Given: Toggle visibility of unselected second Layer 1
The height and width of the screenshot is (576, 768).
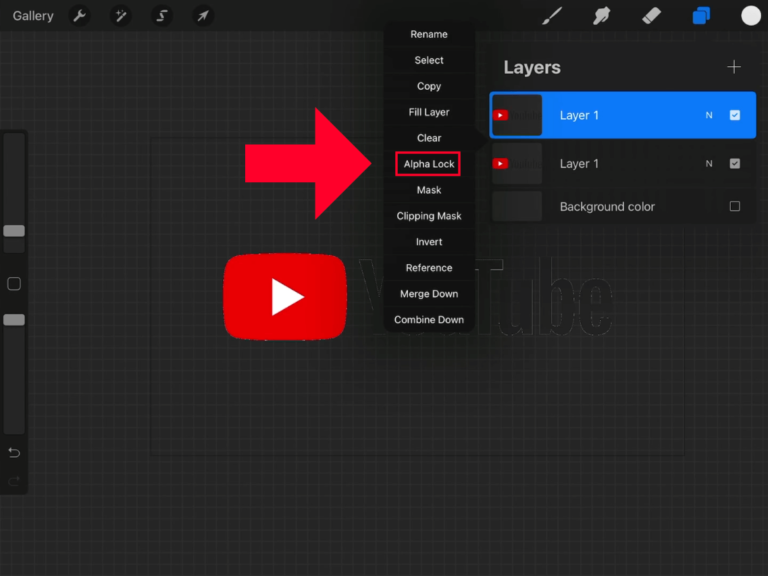Looking at the screenshot, I should (734, 164).
